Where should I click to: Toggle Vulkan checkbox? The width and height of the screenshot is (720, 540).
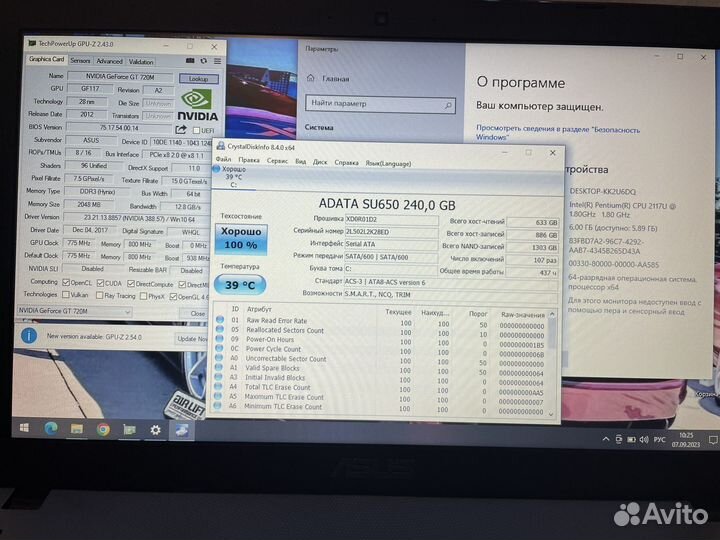tap(66, 294)
